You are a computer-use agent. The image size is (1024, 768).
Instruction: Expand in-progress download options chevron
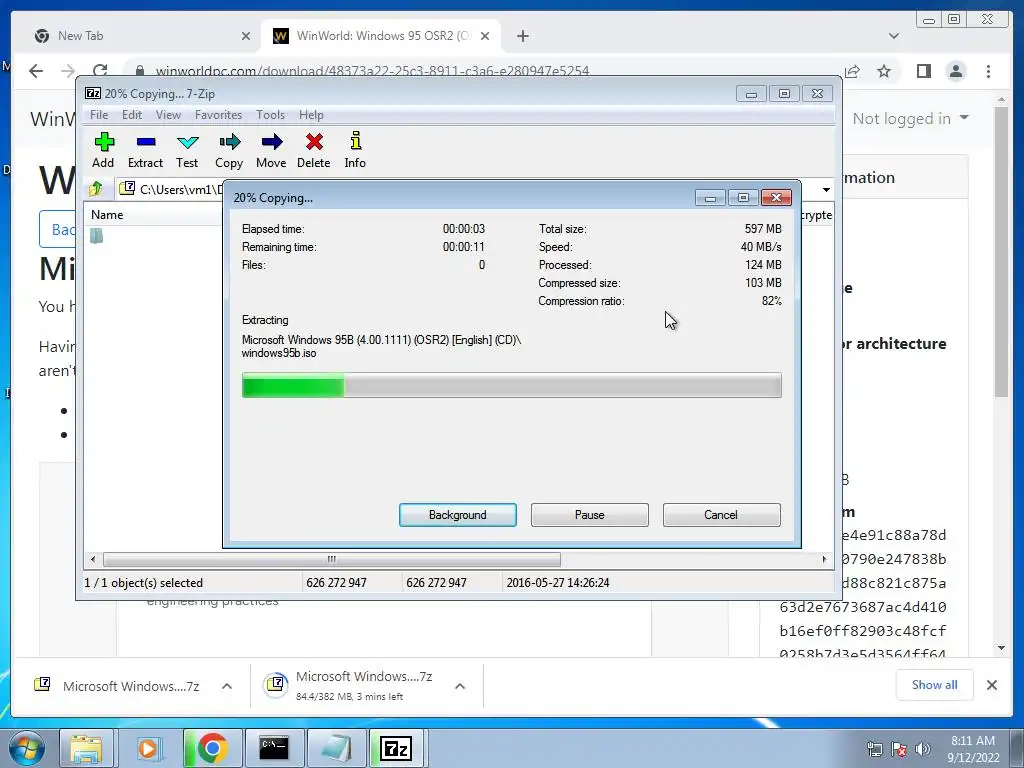[460, 686]
